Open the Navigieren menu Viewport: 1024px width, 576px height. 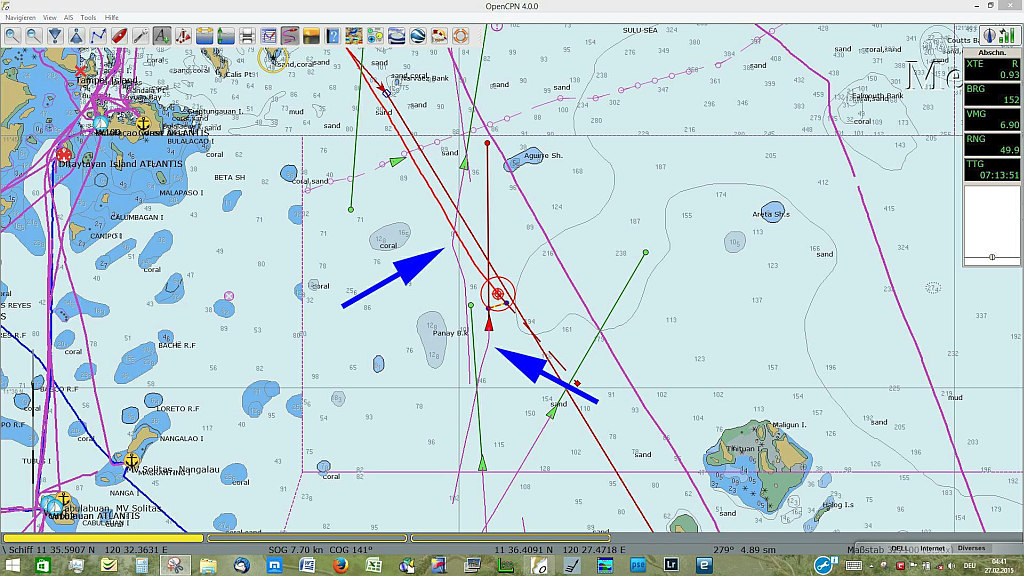click(x=20, y=18)
